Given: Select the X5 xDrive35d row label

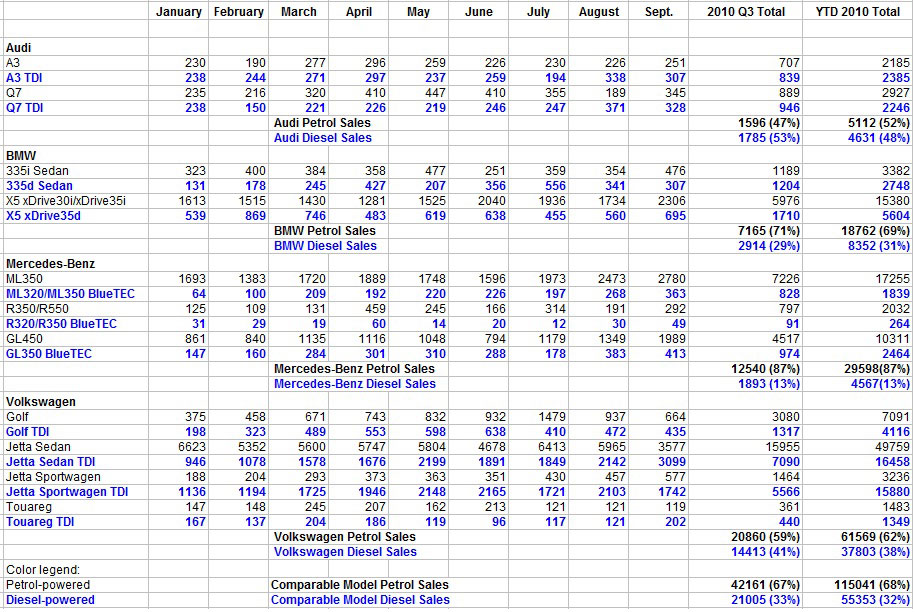Looking at the screenshot, I should point(43,216).
